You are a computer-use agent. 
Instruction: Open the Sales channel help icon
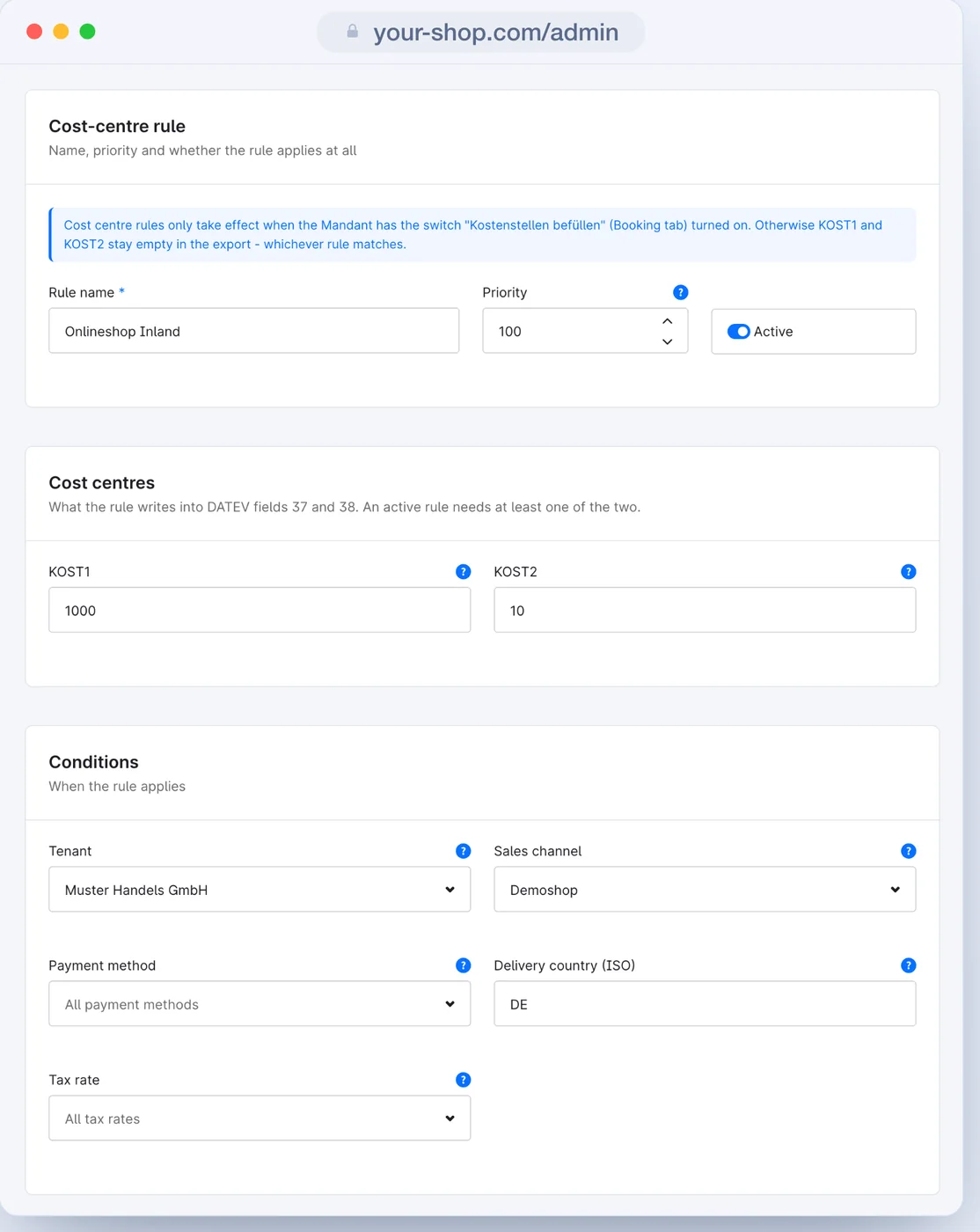coord(909,851)
